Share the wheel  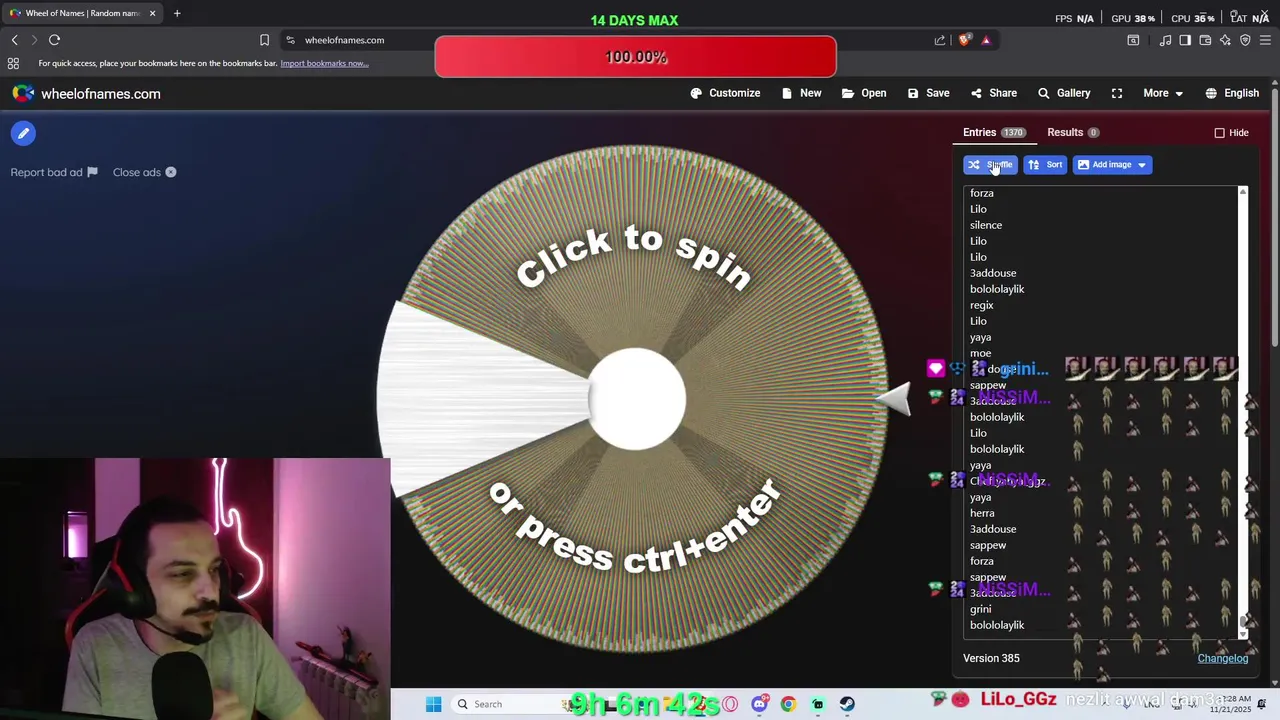(x=993, y=93)
